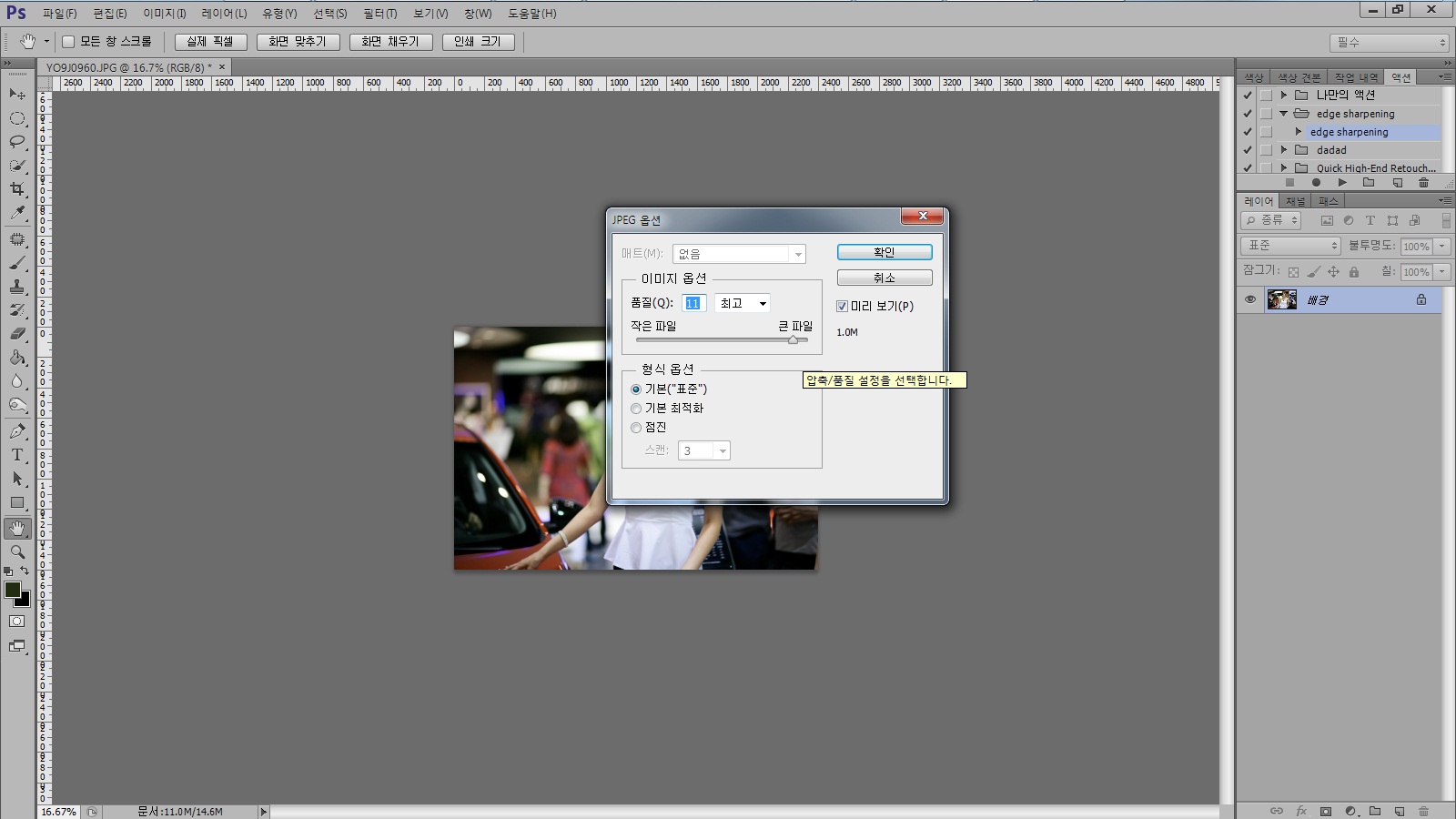
Task: Open the quality preset dropdown
Action: [743, 304]
